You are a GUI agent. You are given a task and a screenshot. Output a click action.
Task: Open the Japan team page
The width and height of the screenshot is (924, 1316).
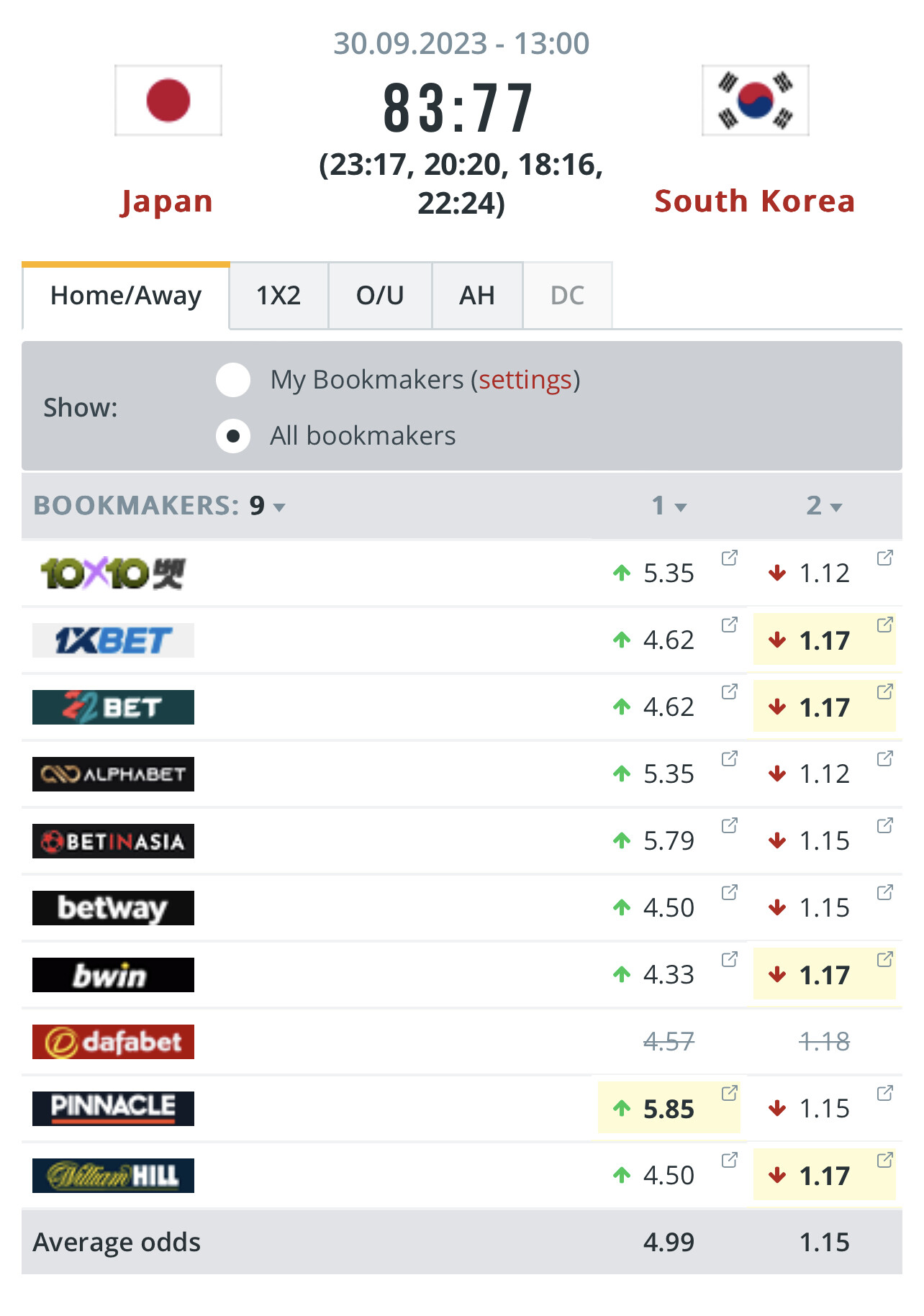click(x=167, y=201)
